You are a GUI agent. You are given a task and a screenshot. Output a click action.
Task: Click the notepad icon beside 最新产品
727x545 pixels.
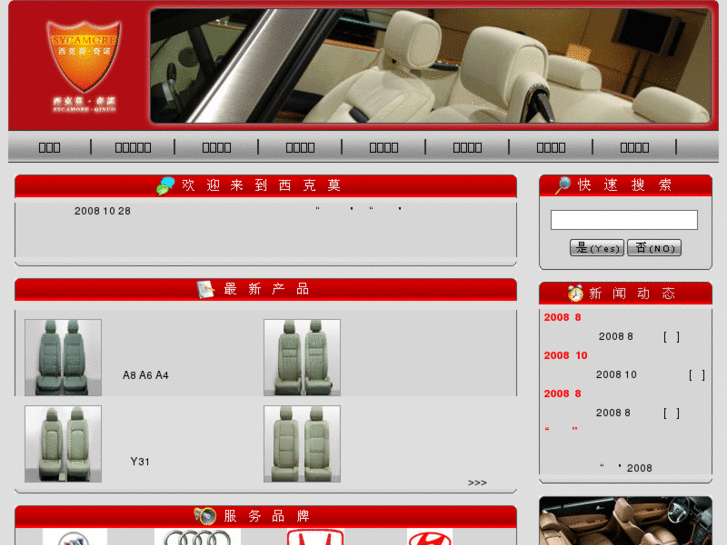[x=205, y=289]
